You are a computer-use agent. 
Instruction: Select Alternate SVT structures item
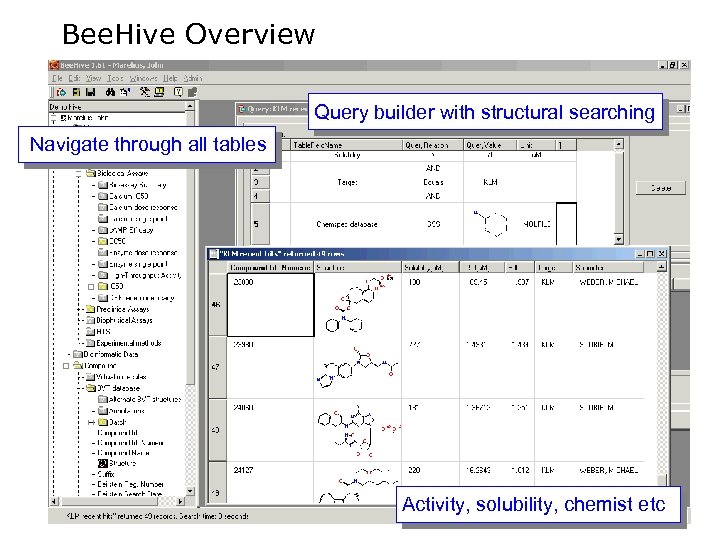point(145,399)
